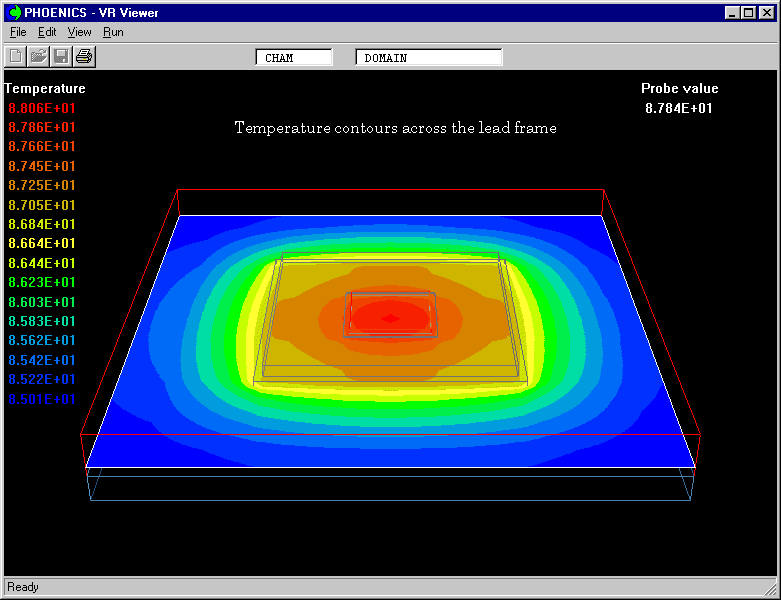Click the Temperature legend heading

point(45,89)
